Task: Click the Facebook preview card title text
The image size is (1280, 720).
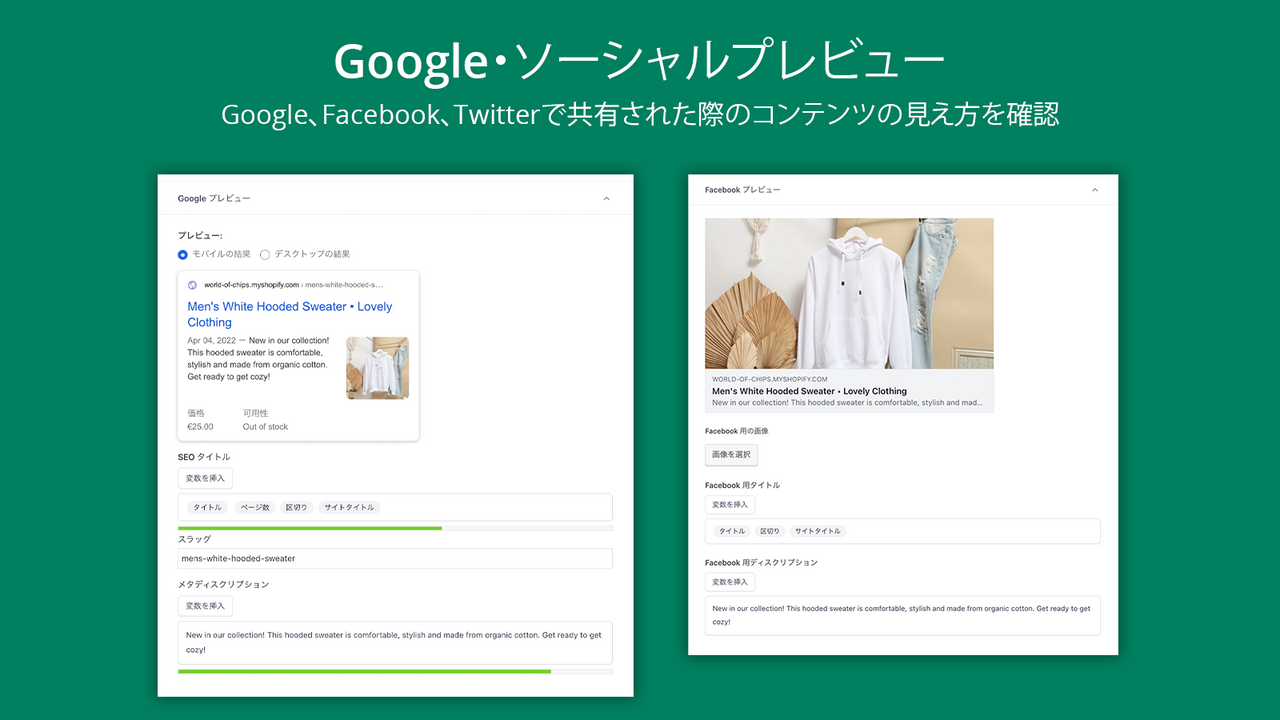Action: [x=810, y=391]
